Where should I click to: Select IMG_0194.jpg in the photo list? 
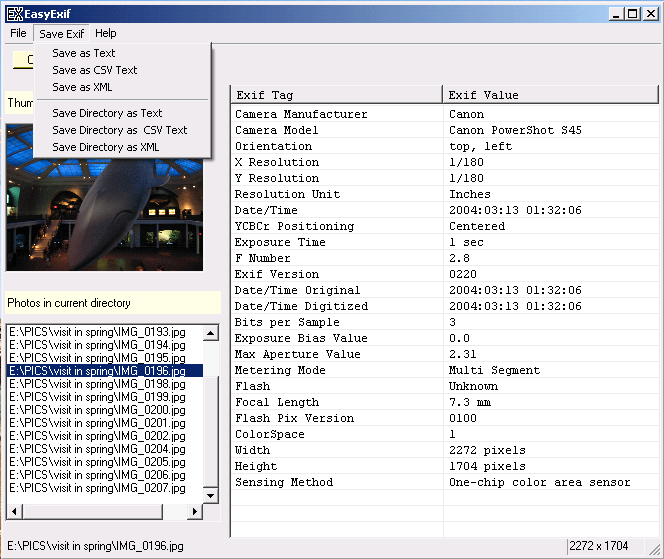(x=105, y=345)
